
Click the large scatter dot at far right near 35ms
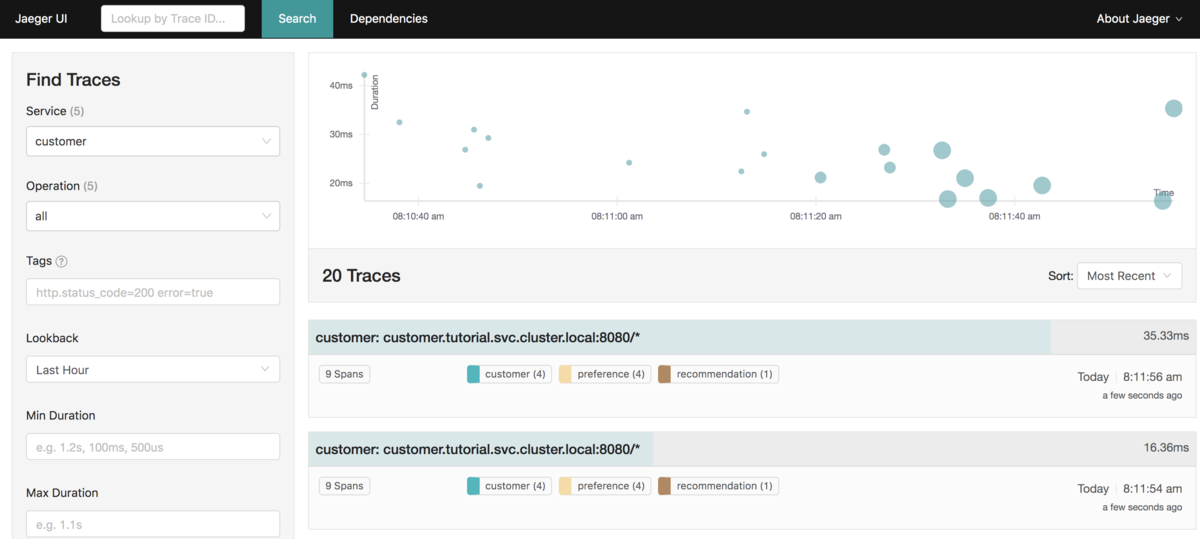[1174, 108]
